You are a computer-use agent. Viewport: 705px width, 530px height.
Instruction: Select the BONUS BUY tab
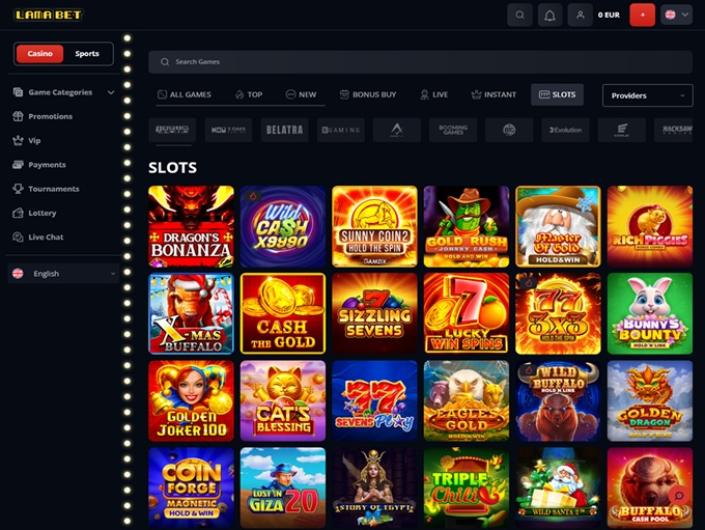click(368, 94)
